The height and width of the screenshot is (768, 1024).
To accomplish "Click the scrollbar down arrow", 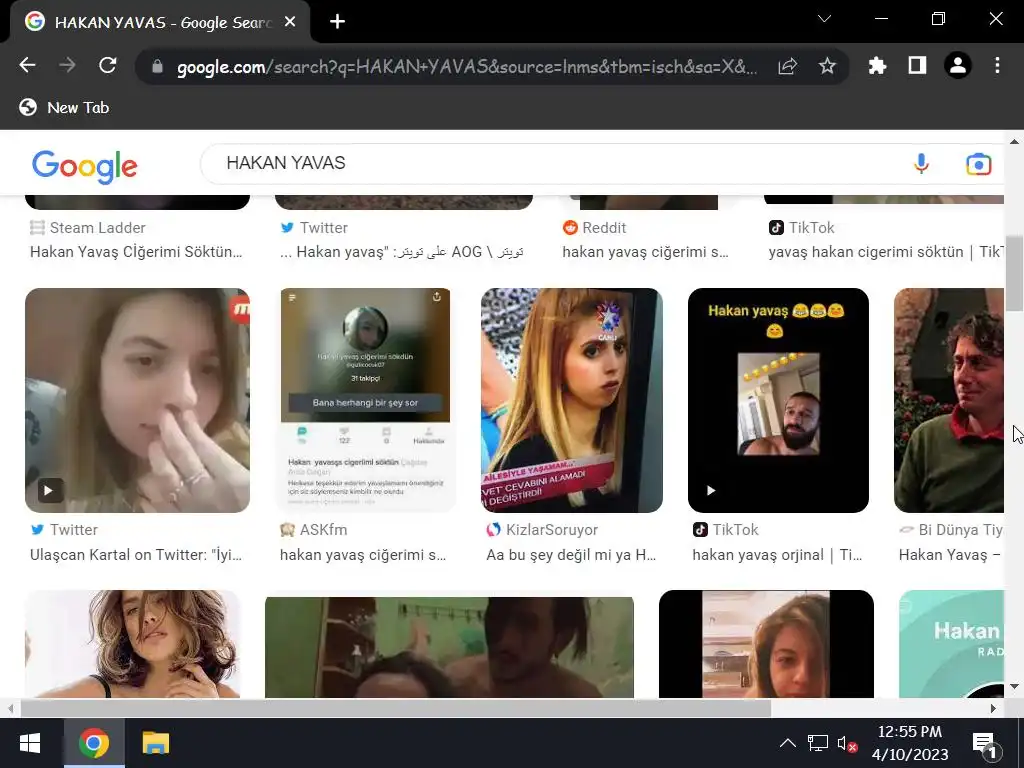I will coord(1014,686).
